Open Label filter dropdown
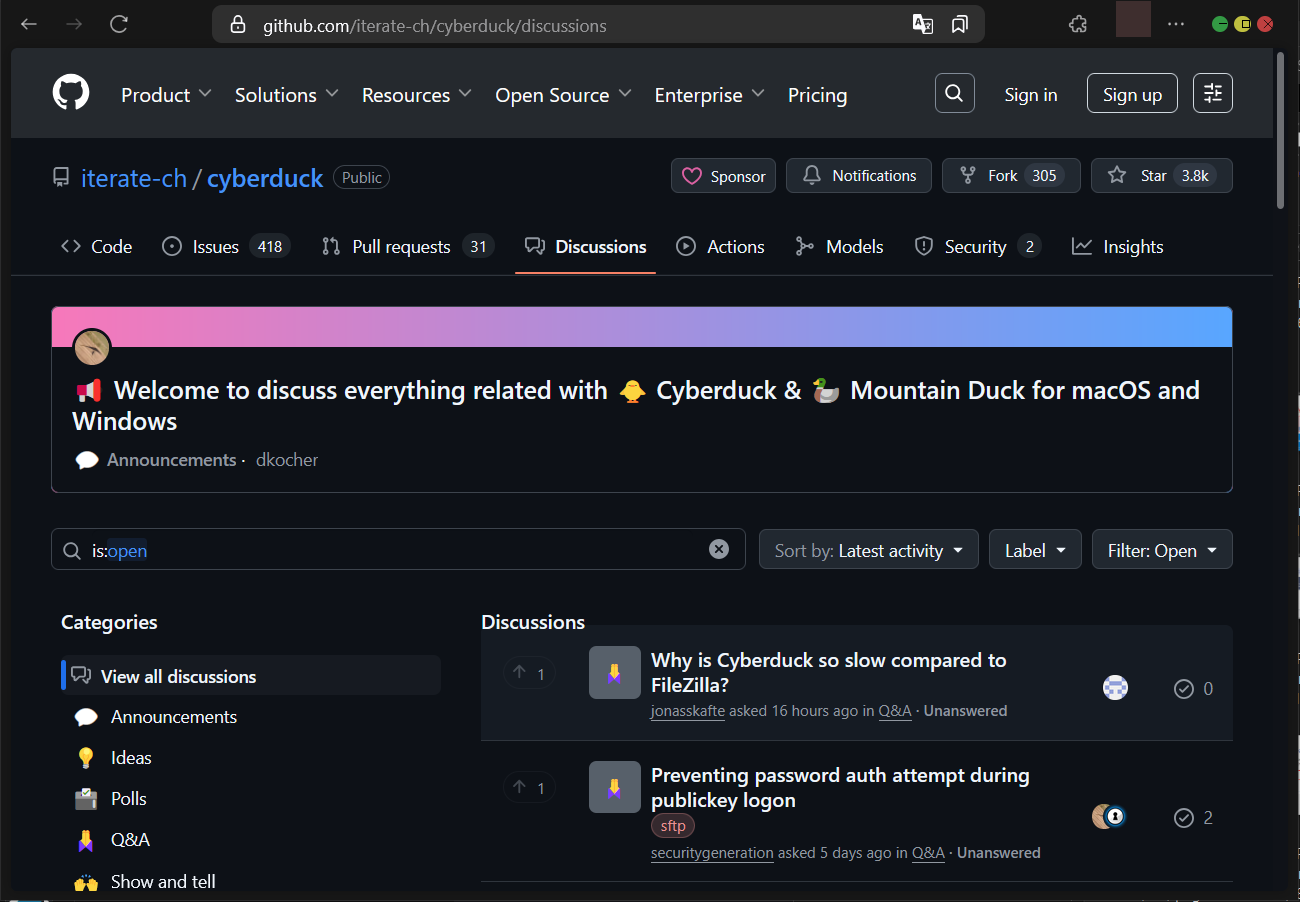The width and height of the screenshot is (1300, 902). pos(1035,550)
